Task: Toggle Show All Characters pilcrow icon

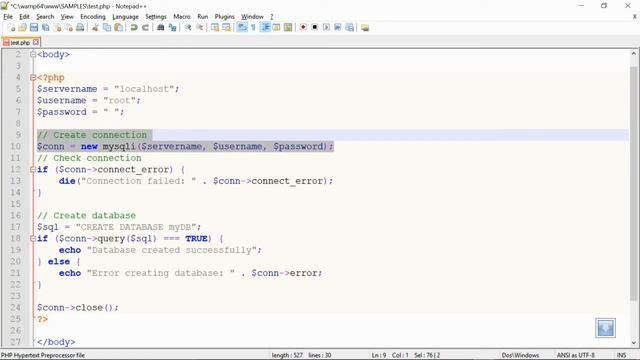Action: pyautogui.click(x=253, y=28)
